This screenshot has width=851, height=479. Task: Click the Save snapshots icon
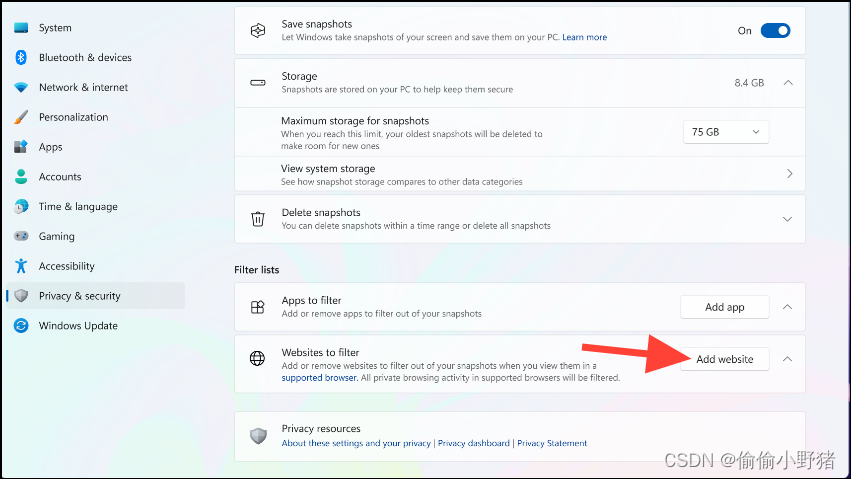(x=258, y=30)
